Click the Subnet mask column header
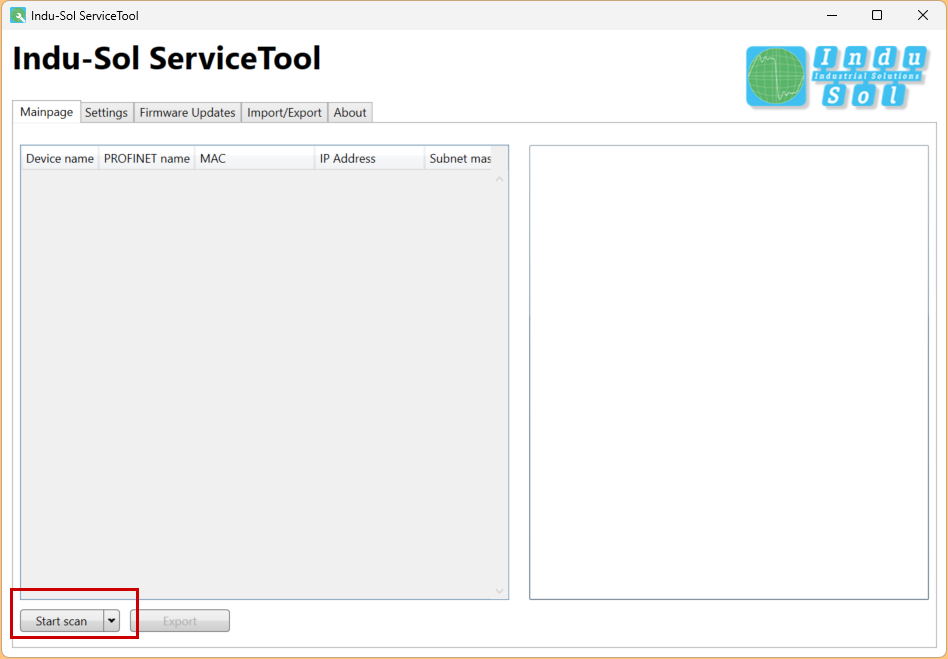 (458, 158)
